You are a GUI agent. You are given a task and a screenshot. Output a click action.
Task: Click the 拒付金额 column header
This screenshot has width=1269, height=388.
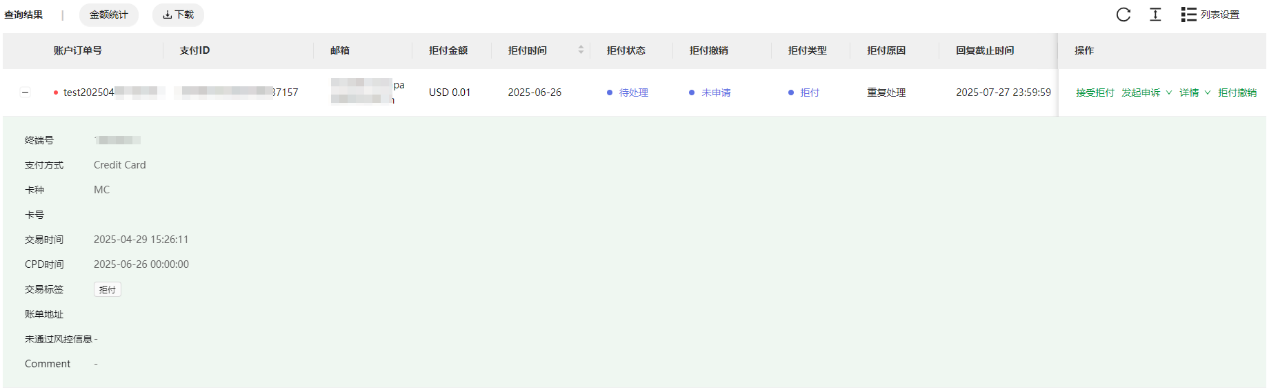pos(448,50)
